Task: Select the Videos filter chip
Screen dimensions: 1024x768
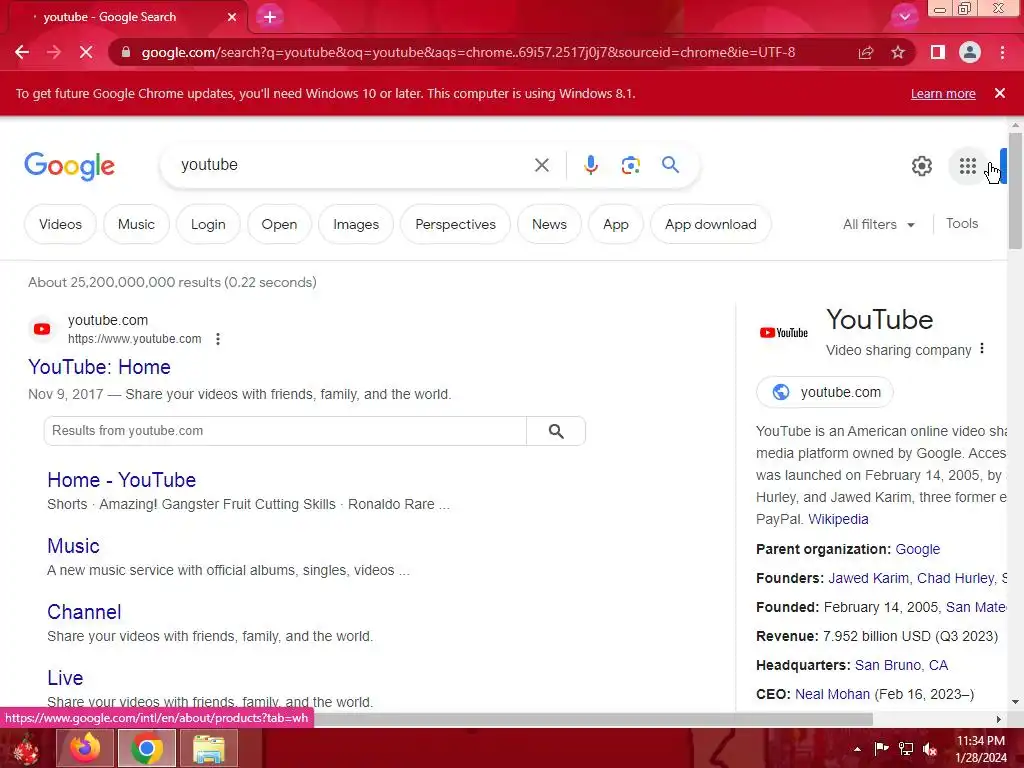Action: [x=60, y=224]
